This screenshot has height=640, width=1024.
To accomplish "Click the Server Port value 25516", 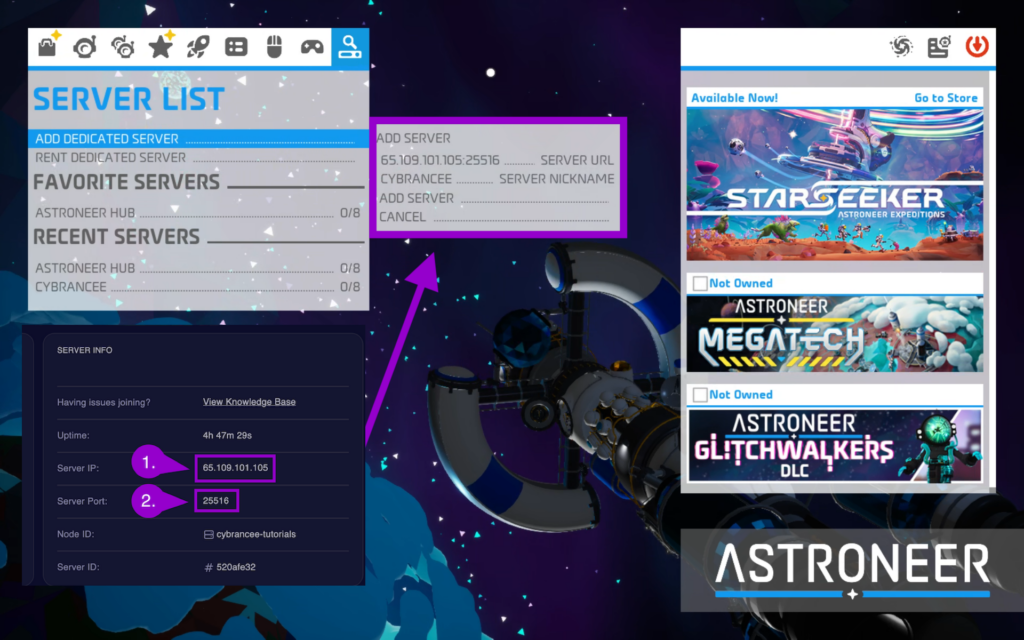I will 216,501.
